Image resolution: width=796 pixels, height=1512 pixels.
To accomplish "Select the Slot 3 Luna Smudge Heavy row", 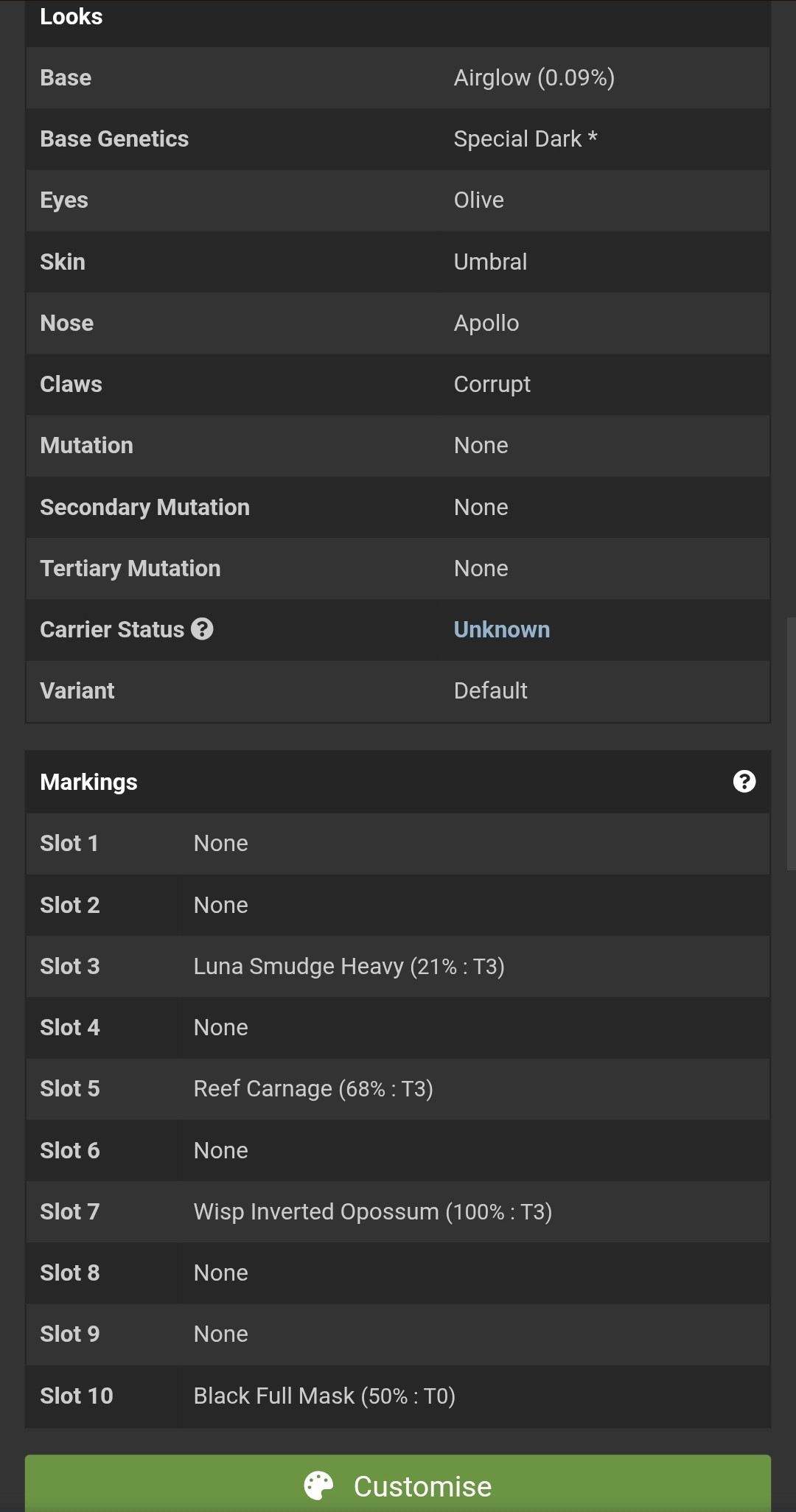I will [398, 966].
